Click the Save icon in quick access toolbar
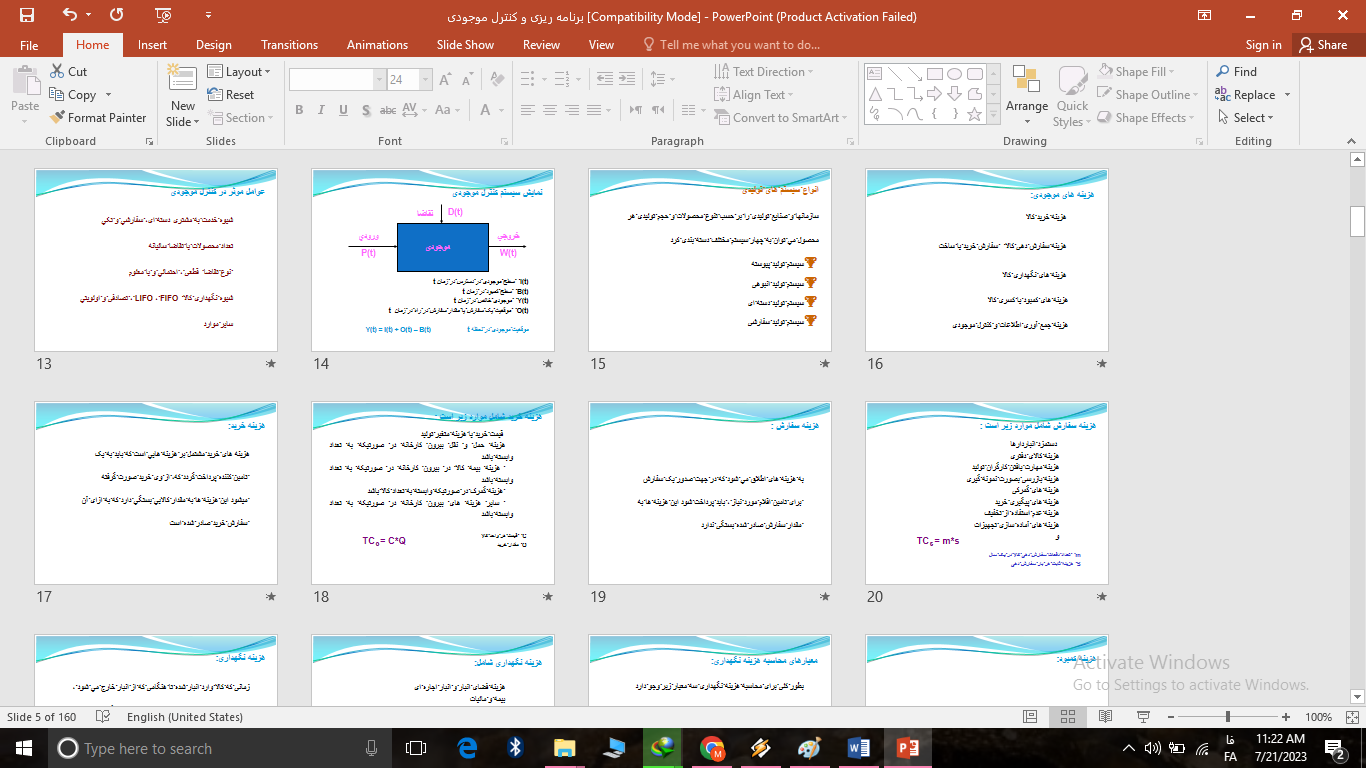This screenshot has width=1366, height=768. (x=26, y=15)
